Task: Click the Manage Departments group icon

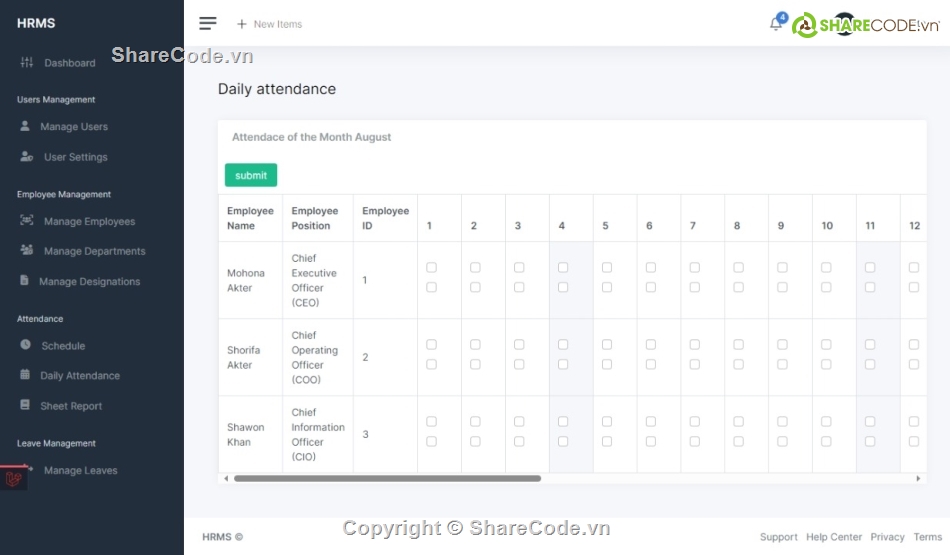Action: (26, 251)
